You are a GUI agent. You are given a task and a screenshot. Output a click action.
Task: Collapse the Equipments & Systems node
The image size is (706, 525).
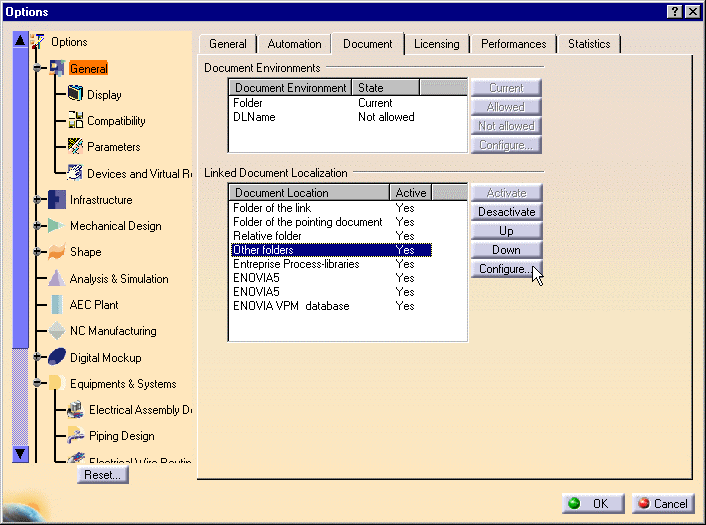click(x=38, y=383)
